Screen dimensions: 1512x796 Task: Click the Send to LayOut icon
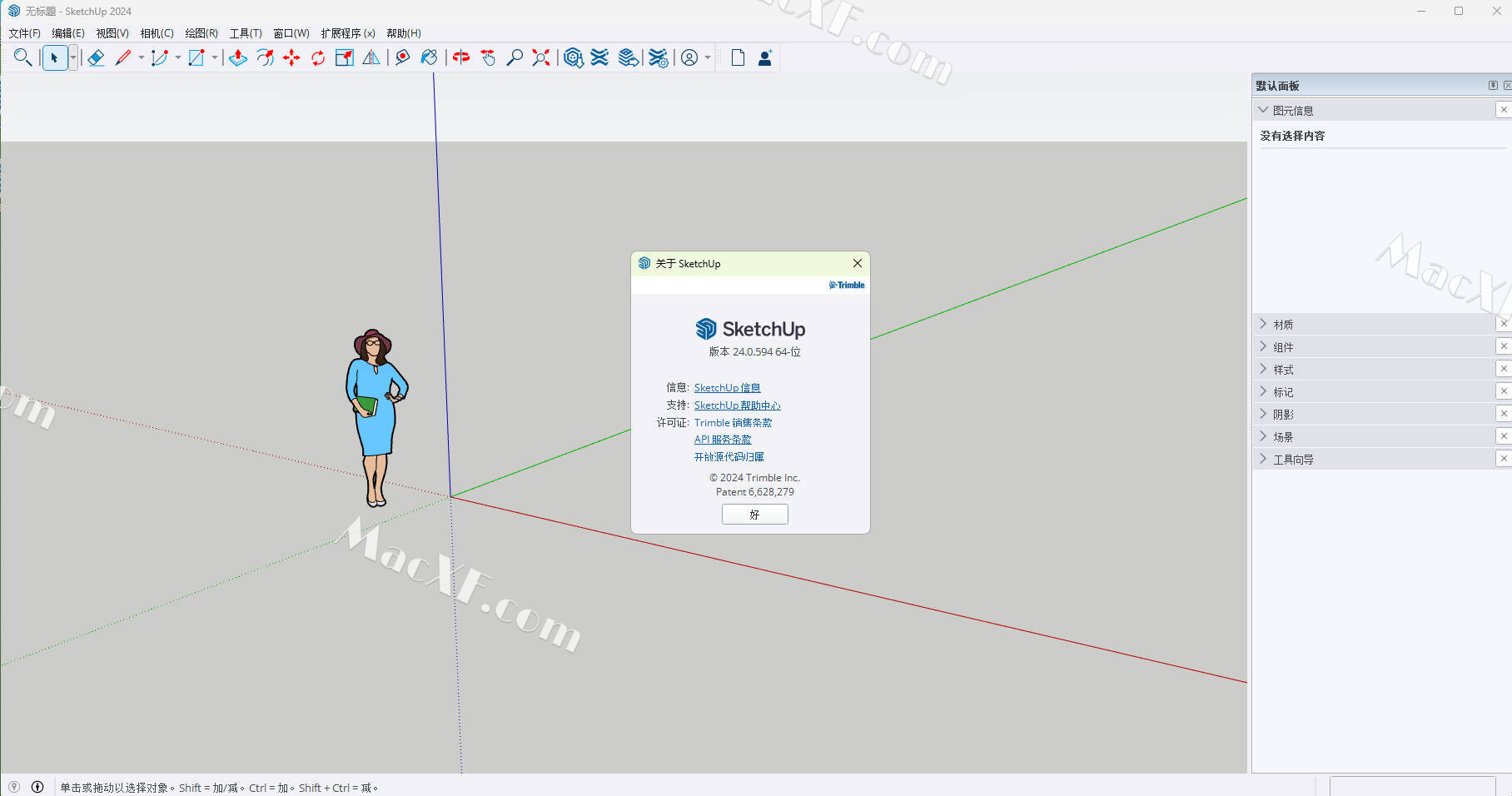tap(629, 57)
